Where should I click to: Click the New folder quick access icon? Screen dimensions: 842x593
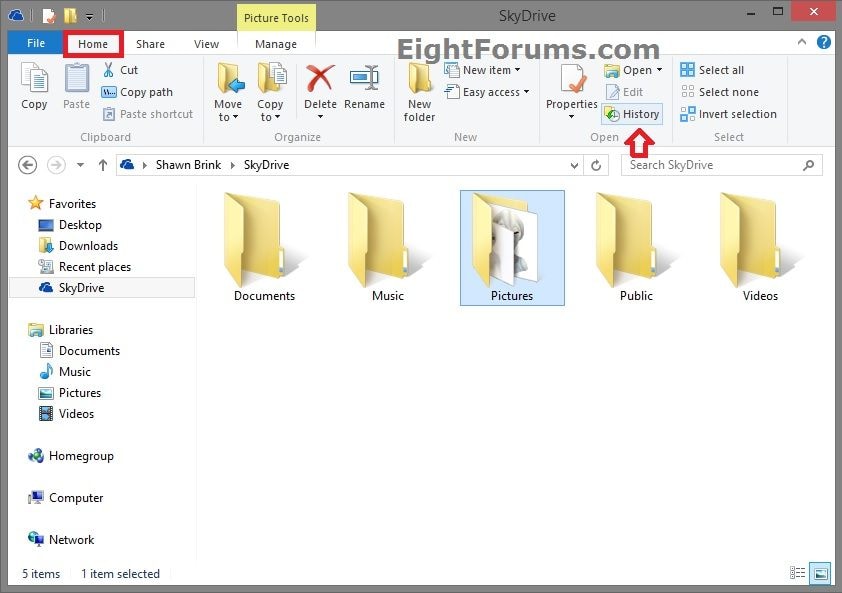point(70,16)
